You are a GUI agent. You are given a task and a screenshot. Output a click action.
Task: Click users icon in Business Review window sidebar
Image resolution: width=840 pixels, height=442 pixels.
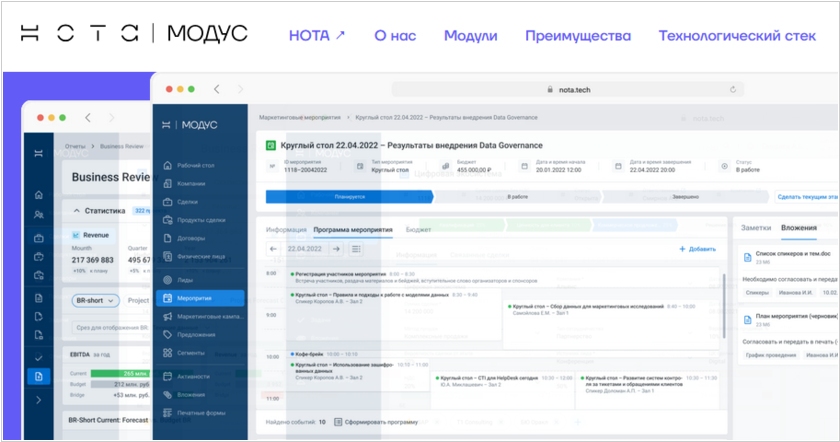pos(39,214)
